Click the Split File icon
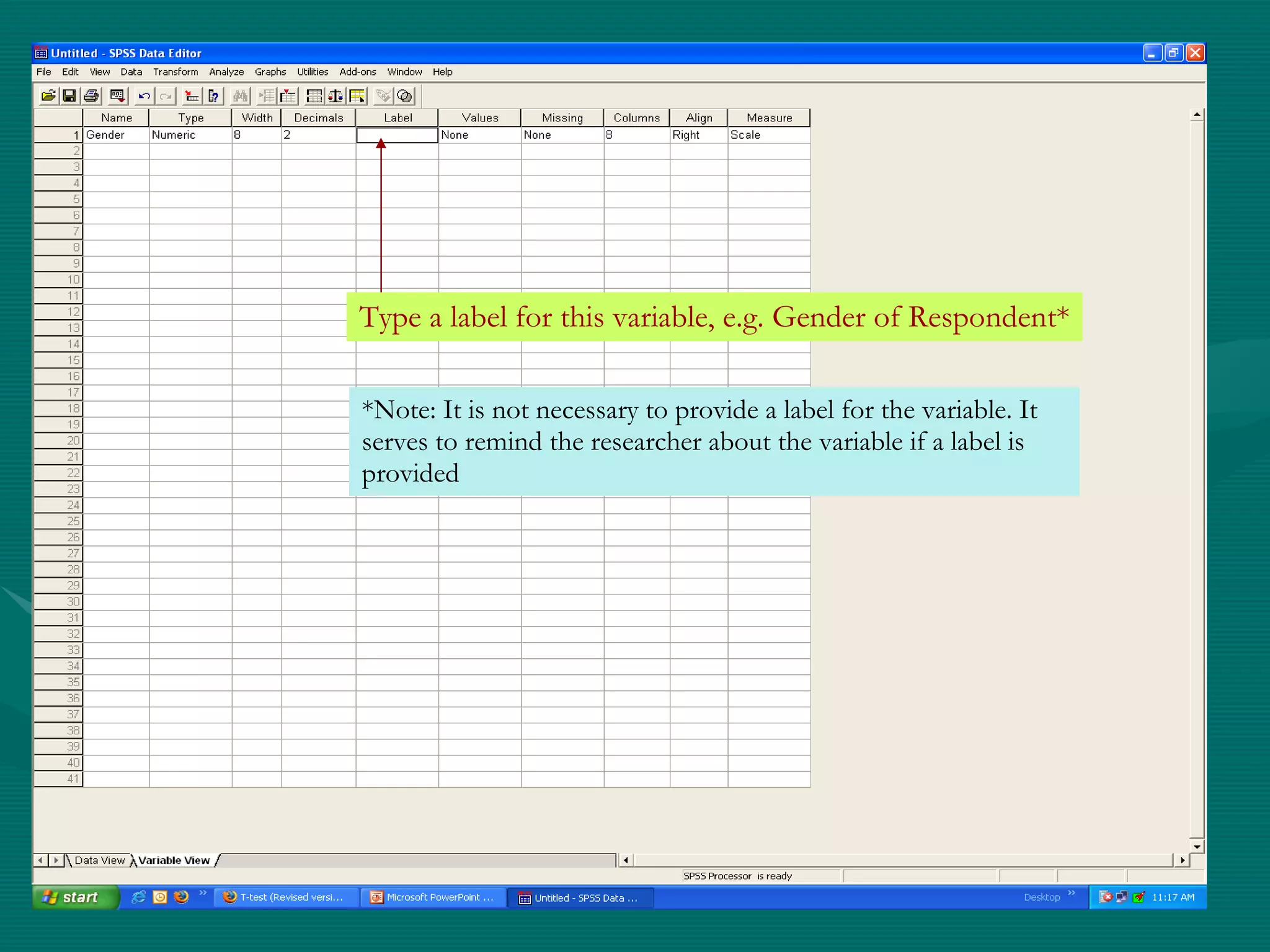Image resolution: width=1270 pixels, height=952 pixels. (x=314, y=96)
